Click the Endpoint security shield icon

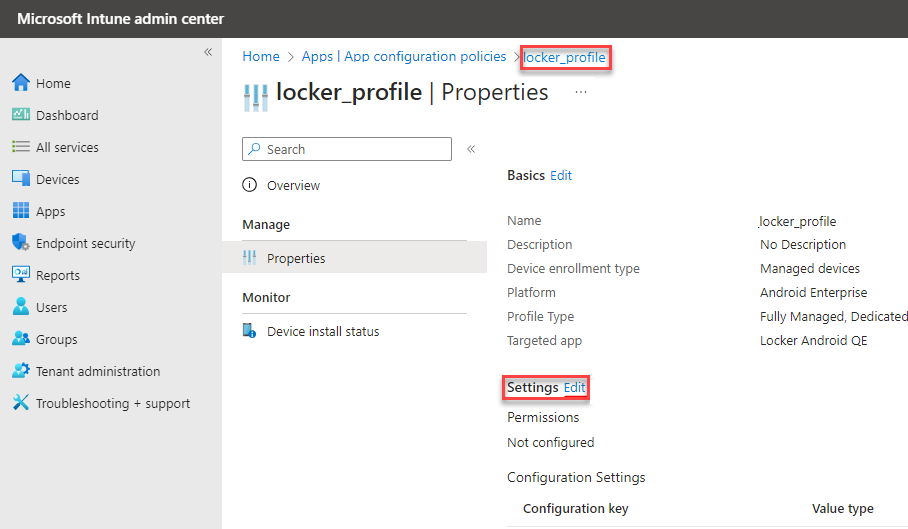(21, 242)
